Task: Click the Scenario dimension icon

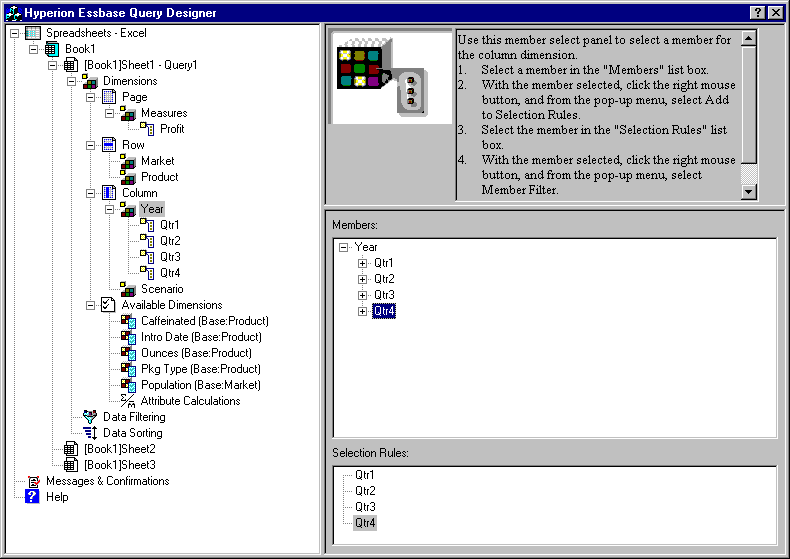Action: pos(128,289)
